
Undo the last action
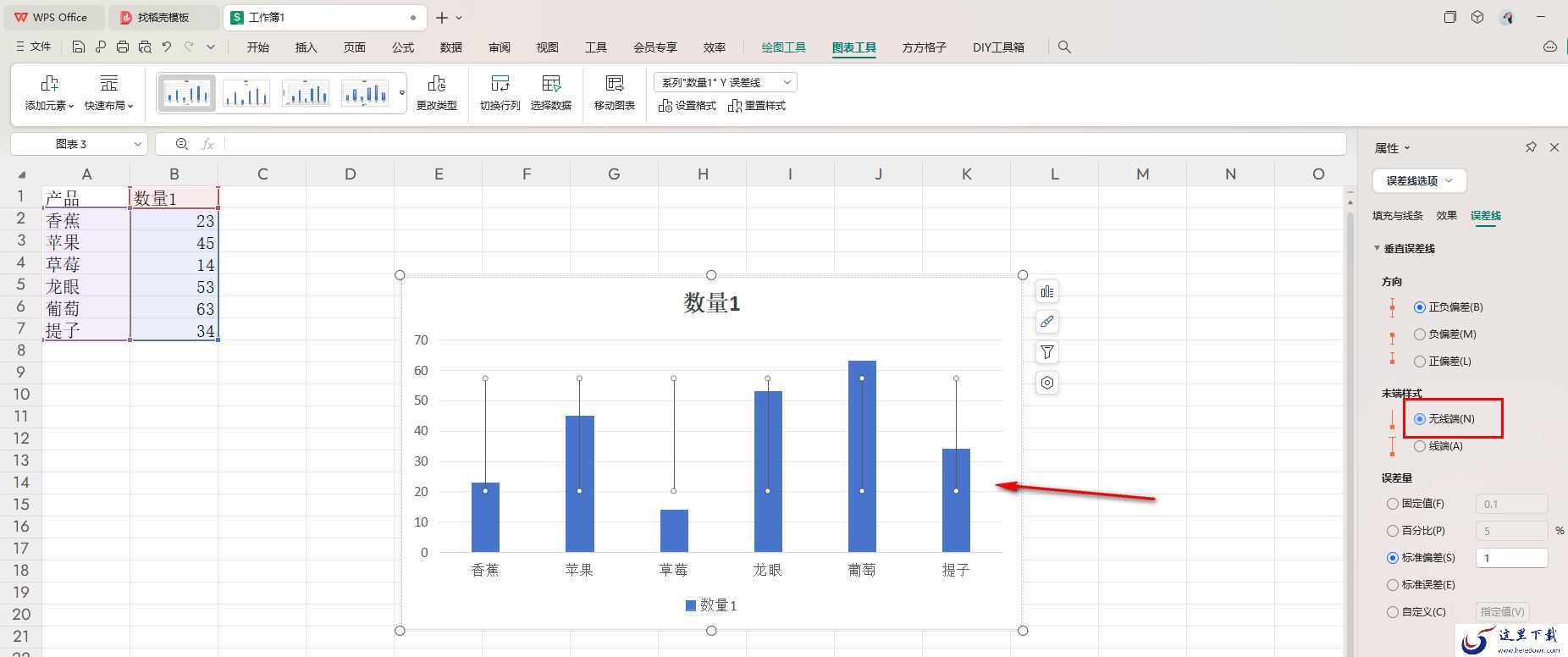tap(167, 47)
